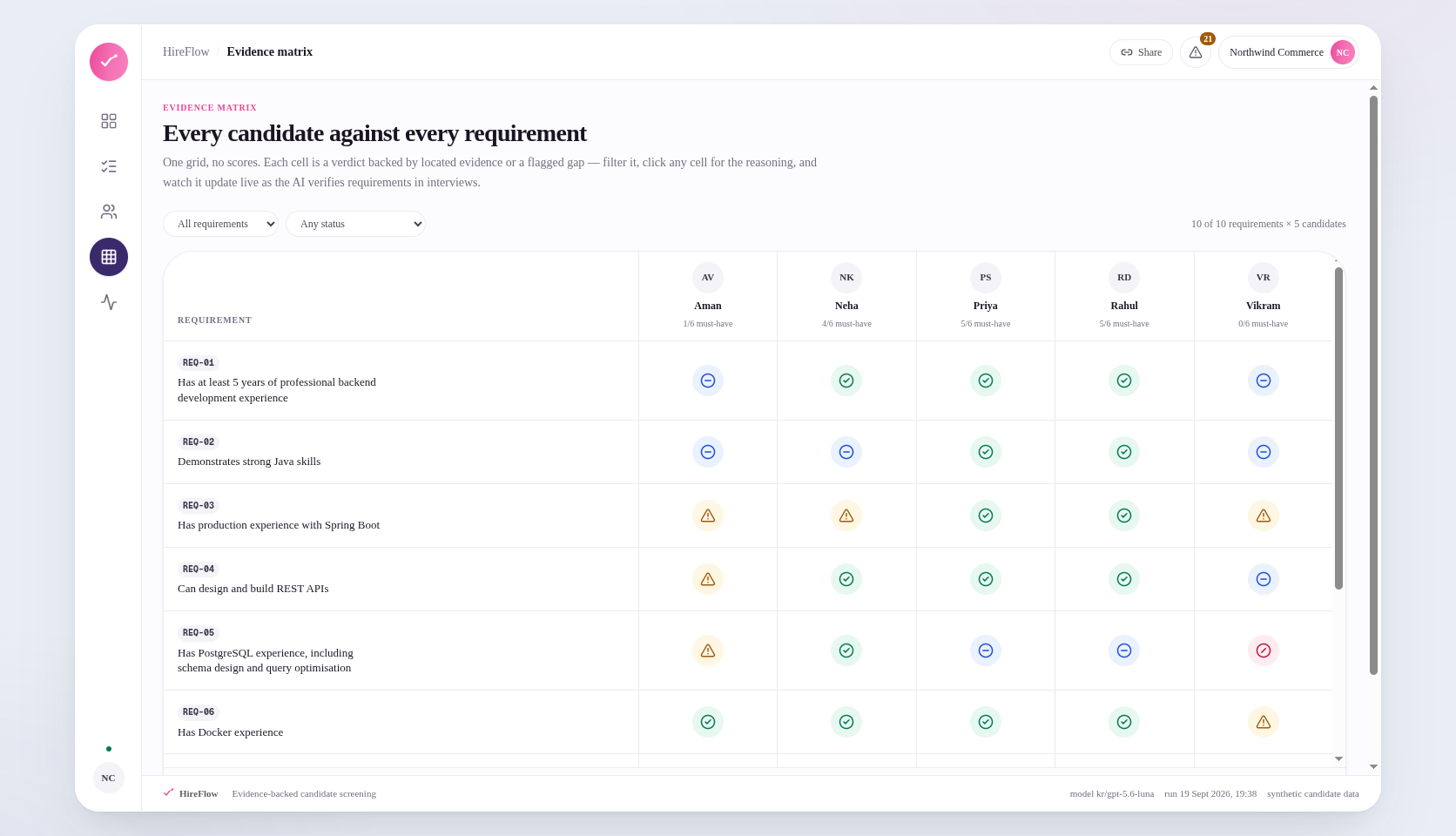Viewport: 1456px width, 836px height.
Task: Open the Any status filter dropdown
Action: click(x=355, y=224)
